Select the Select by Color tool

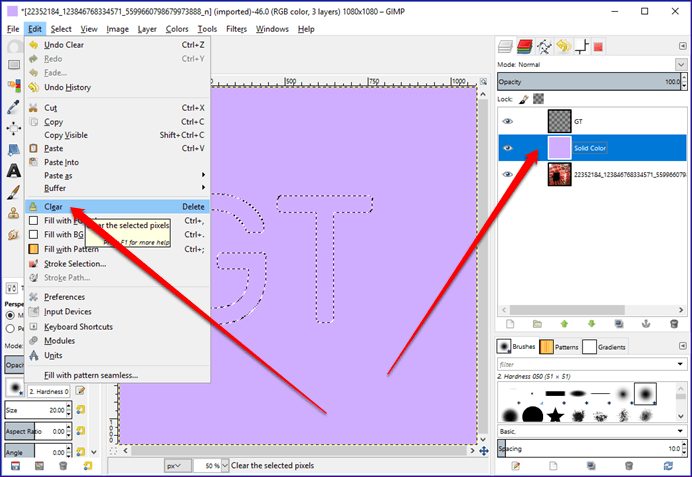point(14,86)
